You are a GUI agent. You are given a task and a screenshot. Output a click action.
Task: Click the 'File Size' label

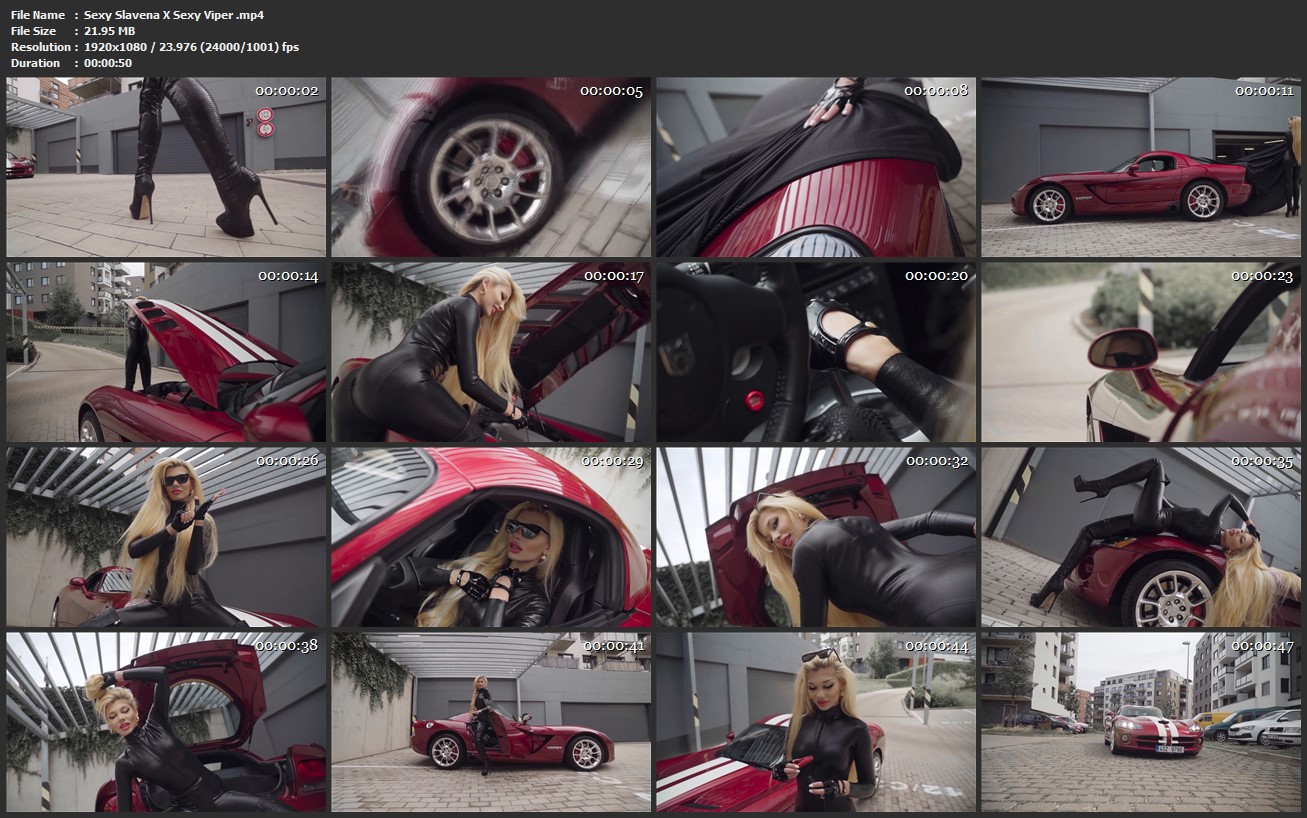[x=35, y=31]
